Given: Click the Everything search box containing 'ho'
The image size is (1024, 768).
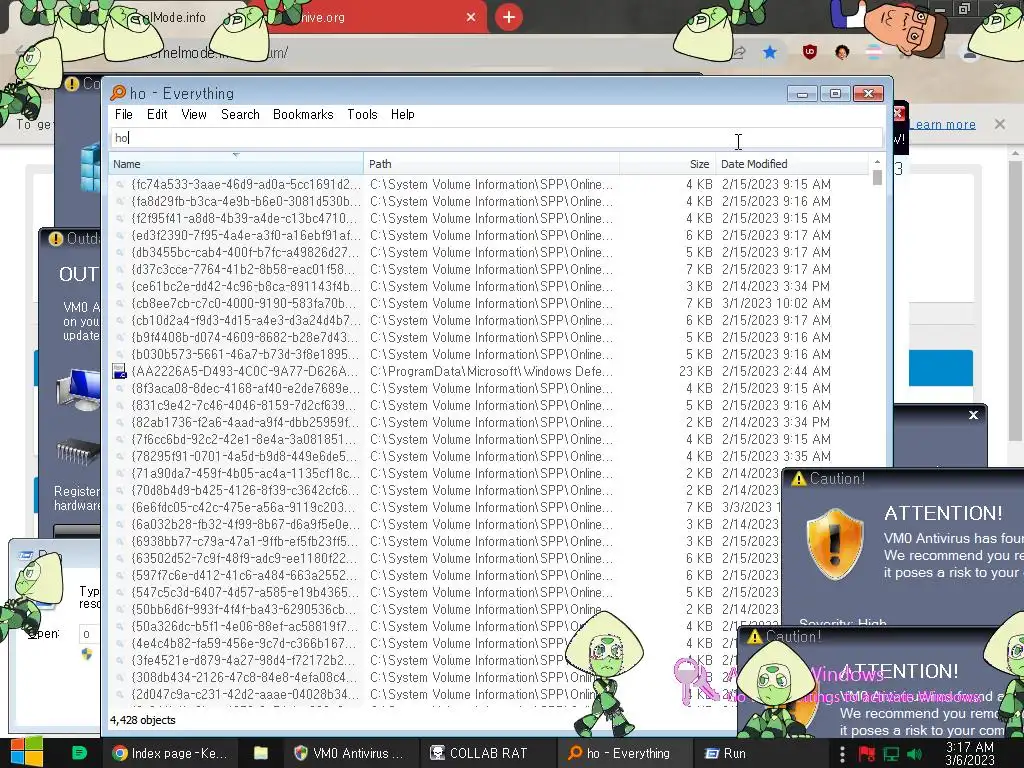Looking at the screenshot, I should coord(496,138).
